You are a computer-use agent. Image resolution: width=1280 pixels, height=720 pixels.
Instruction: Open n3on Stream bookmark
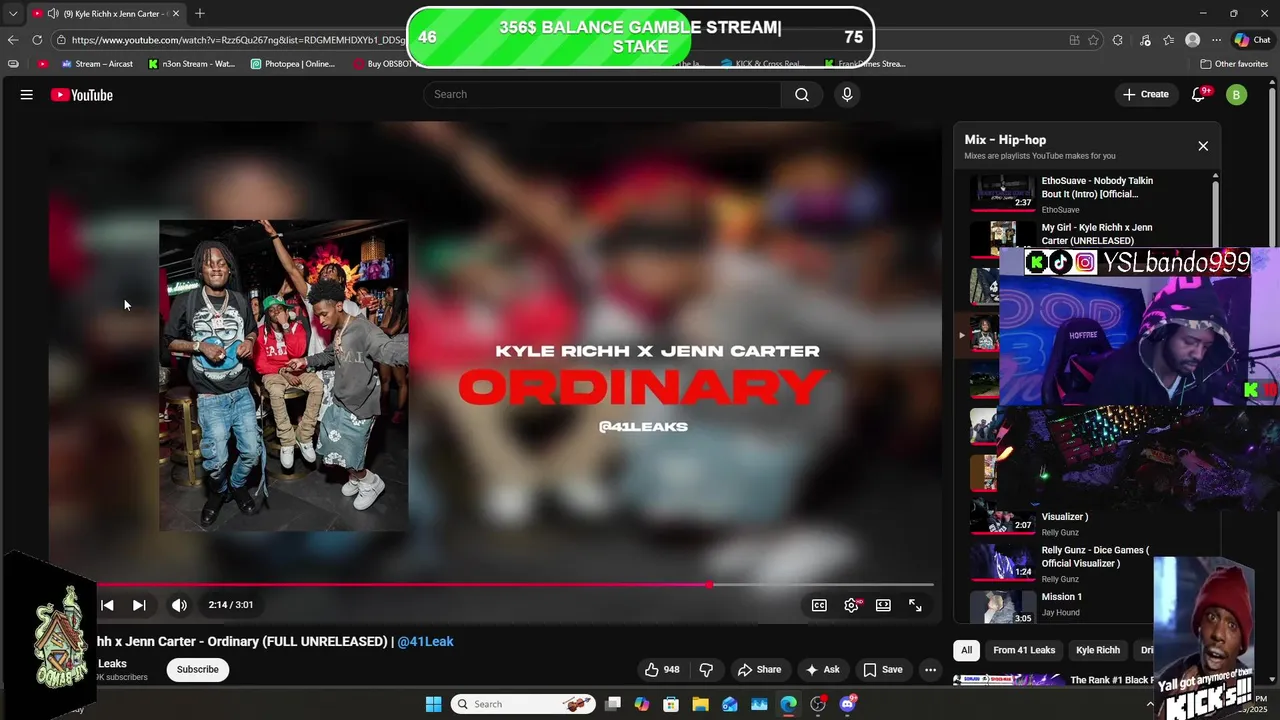point(191,64)
